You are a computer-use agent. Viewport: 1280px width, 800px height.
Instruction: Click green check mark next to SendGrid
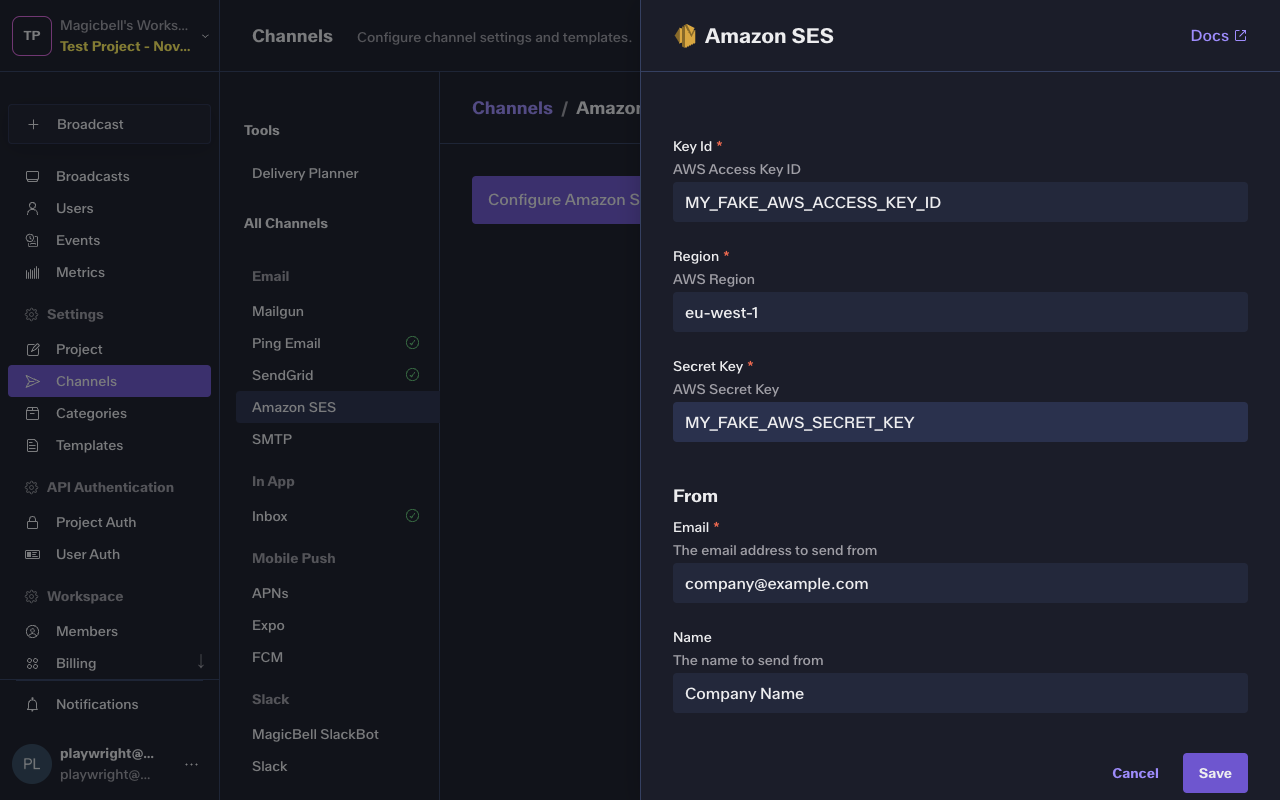click(x=412, y=375)
